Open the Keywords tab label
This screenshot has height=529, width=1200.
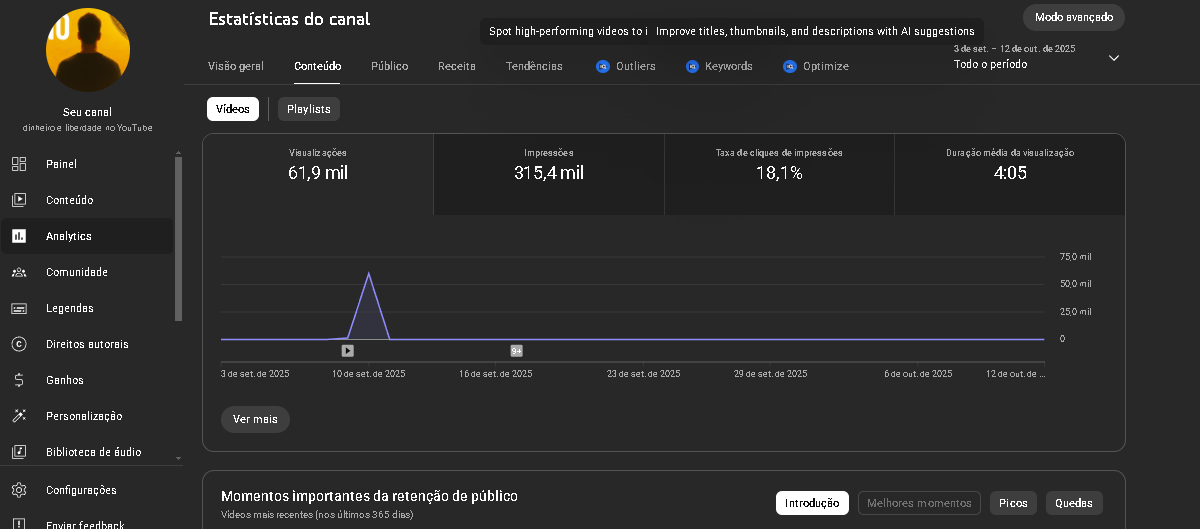(x=729, y=66)
